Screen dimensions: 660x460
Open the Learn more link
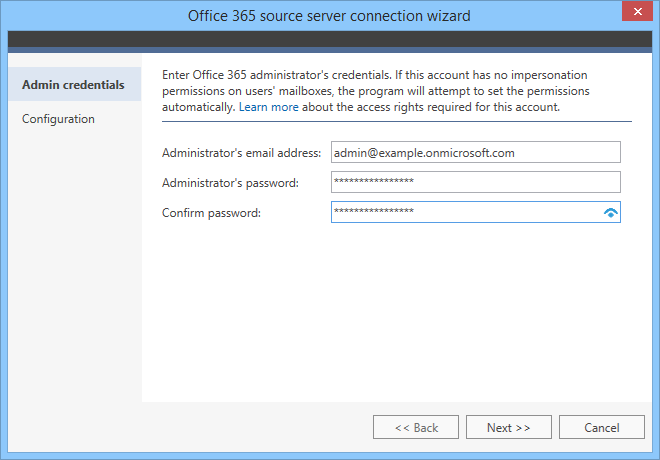[x=269, y=107]
